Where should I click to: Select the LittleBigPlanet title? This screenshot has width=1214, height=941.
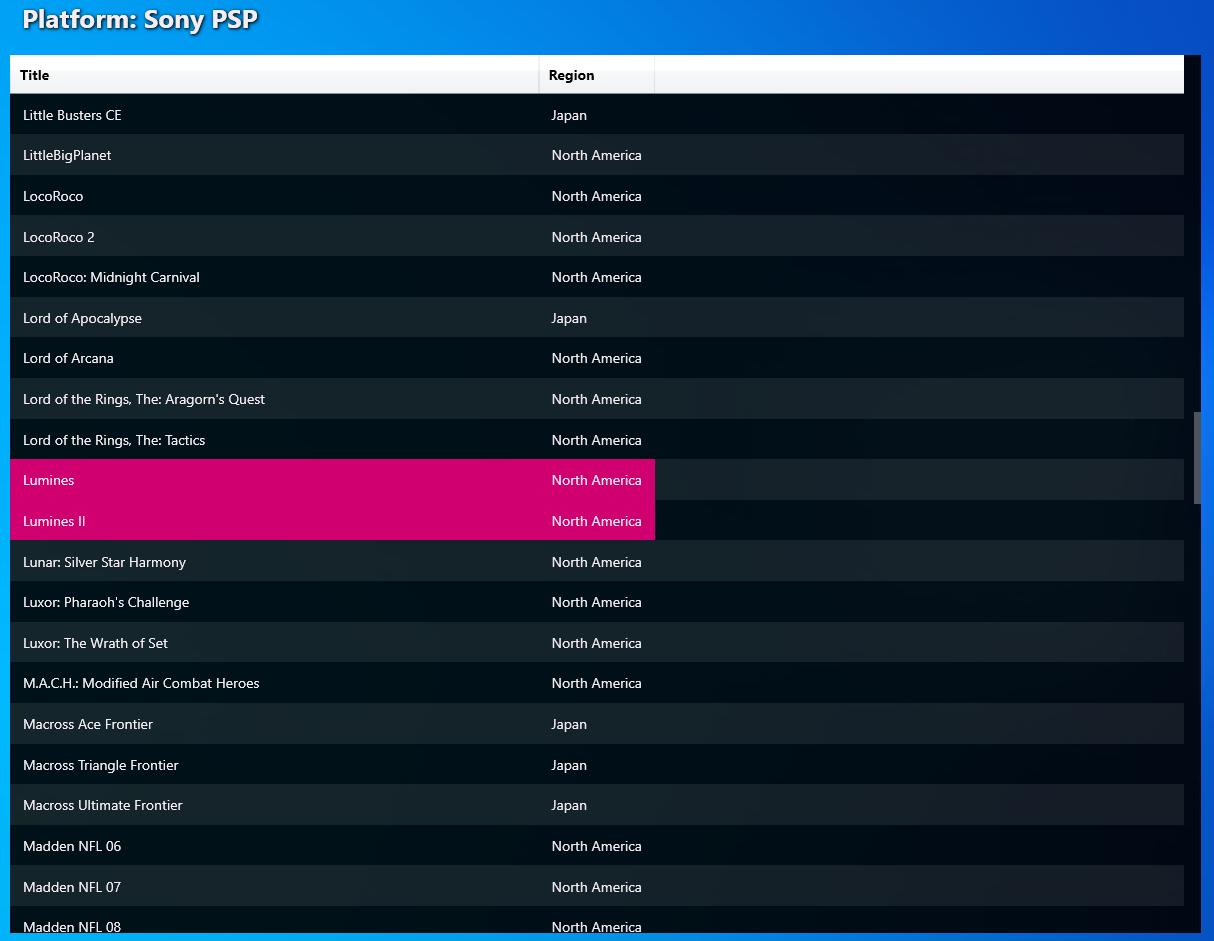point(67,155)
